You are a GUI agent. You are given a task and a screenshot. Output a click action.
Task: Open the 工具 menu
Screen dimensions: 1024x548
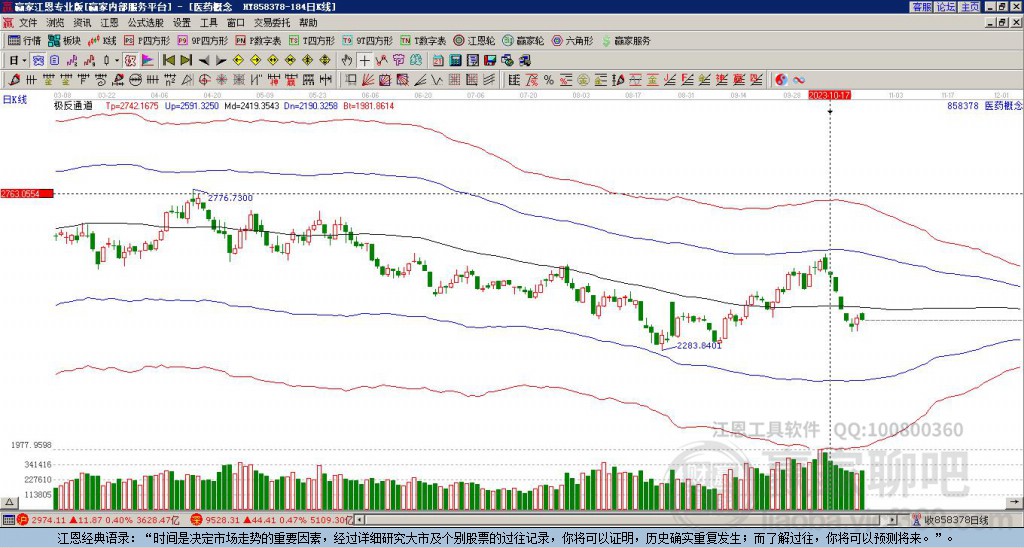(209, 23)
